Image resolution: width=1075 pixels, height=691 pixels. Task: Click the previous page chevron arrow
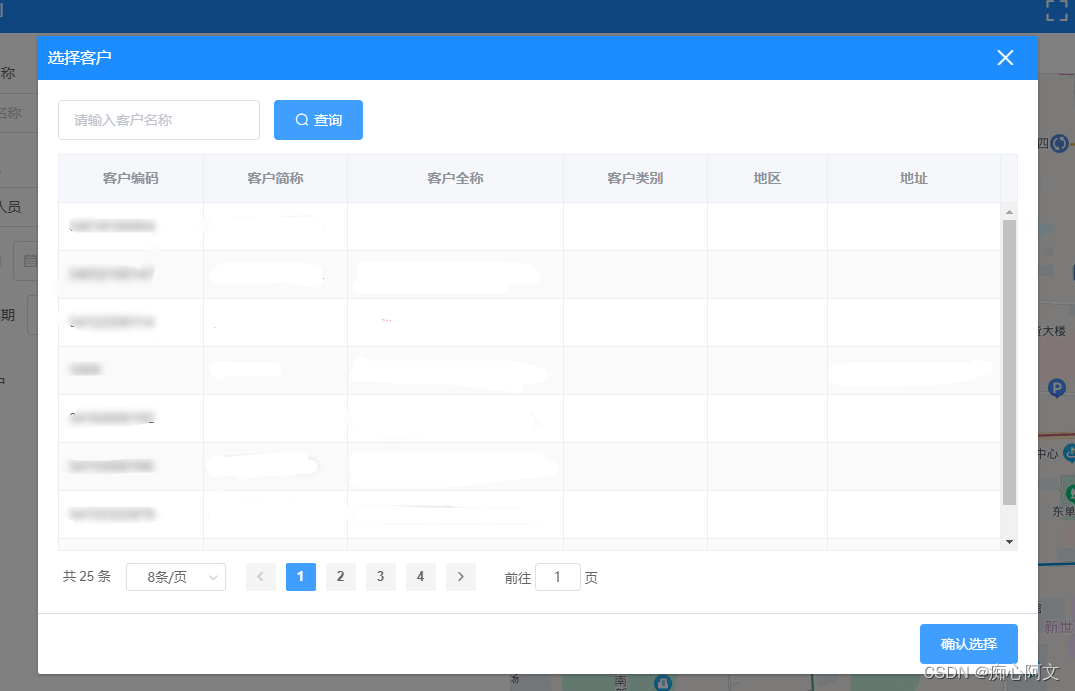tap(260, 577)
